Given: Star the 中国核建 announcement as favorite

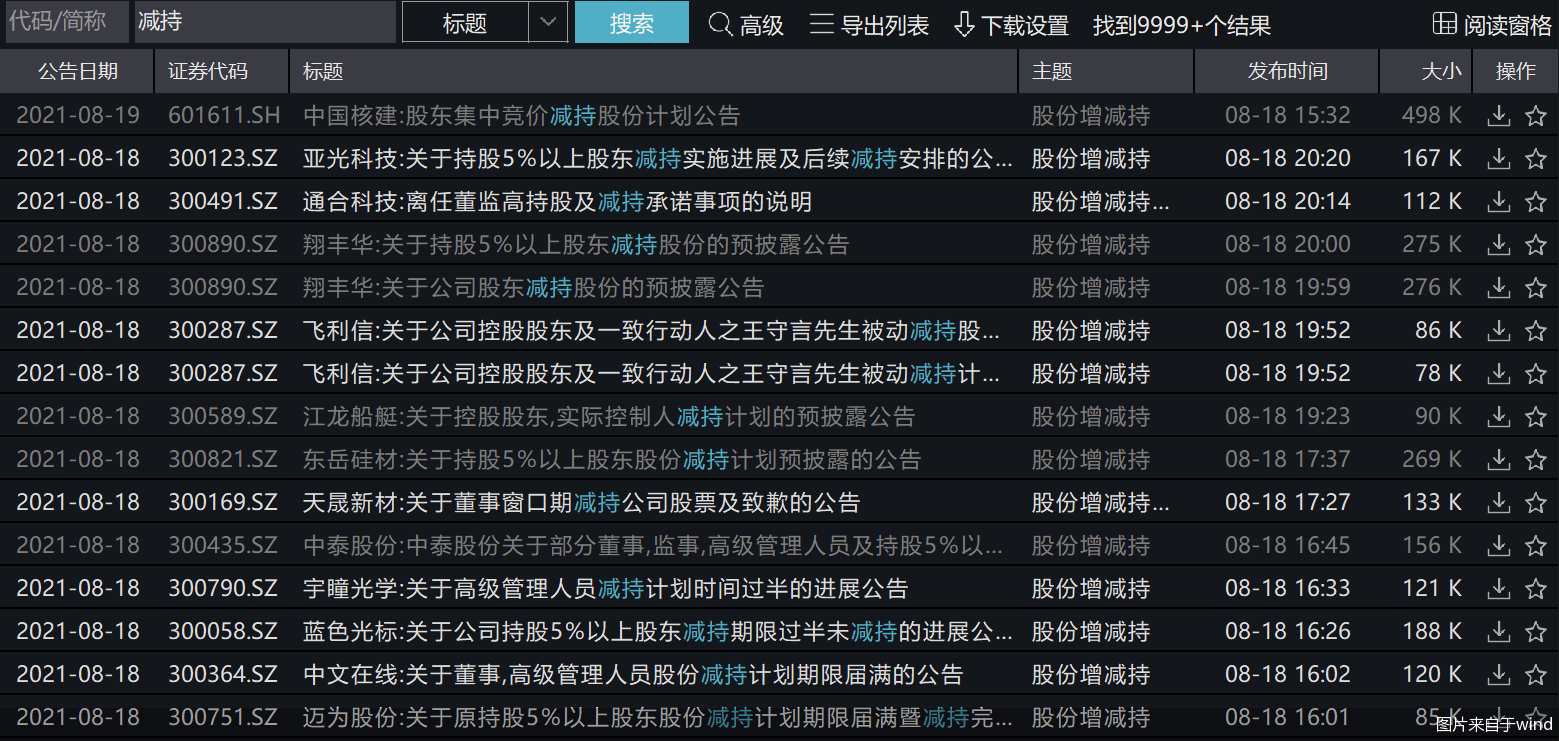Looking at the screenshot, I should 1536,116.
